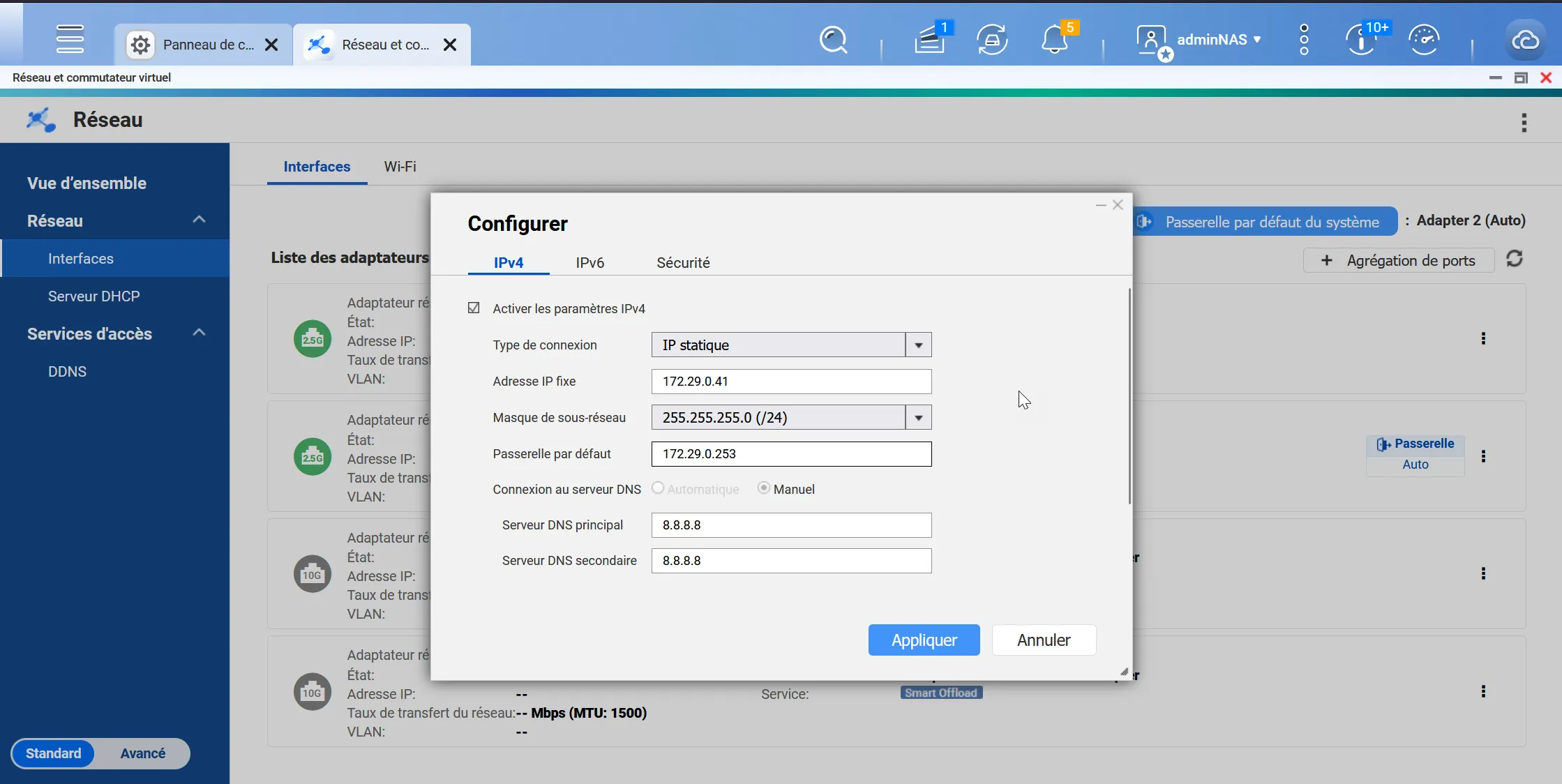Apply settings with the Appliquer button
The height and width of the screenshot is (784, 1562).
(924, 640)
